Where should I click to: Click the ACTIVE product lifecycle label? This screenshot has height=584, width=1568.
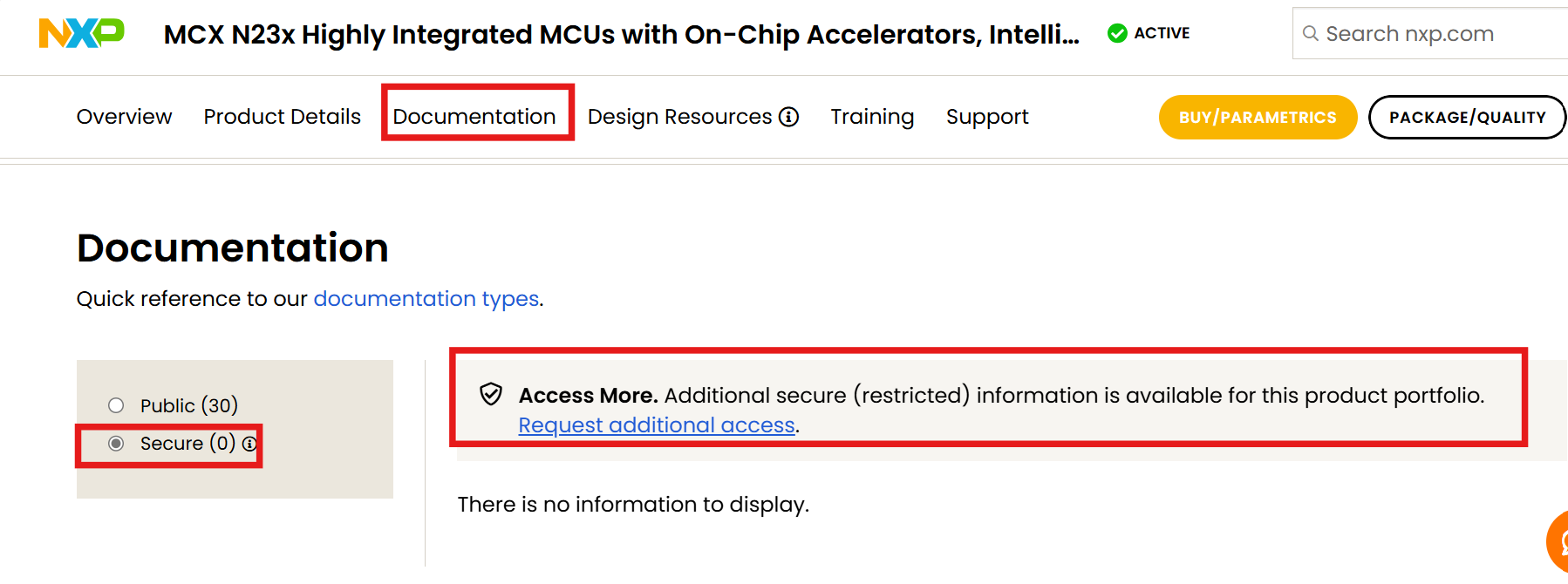(1161, 33)
